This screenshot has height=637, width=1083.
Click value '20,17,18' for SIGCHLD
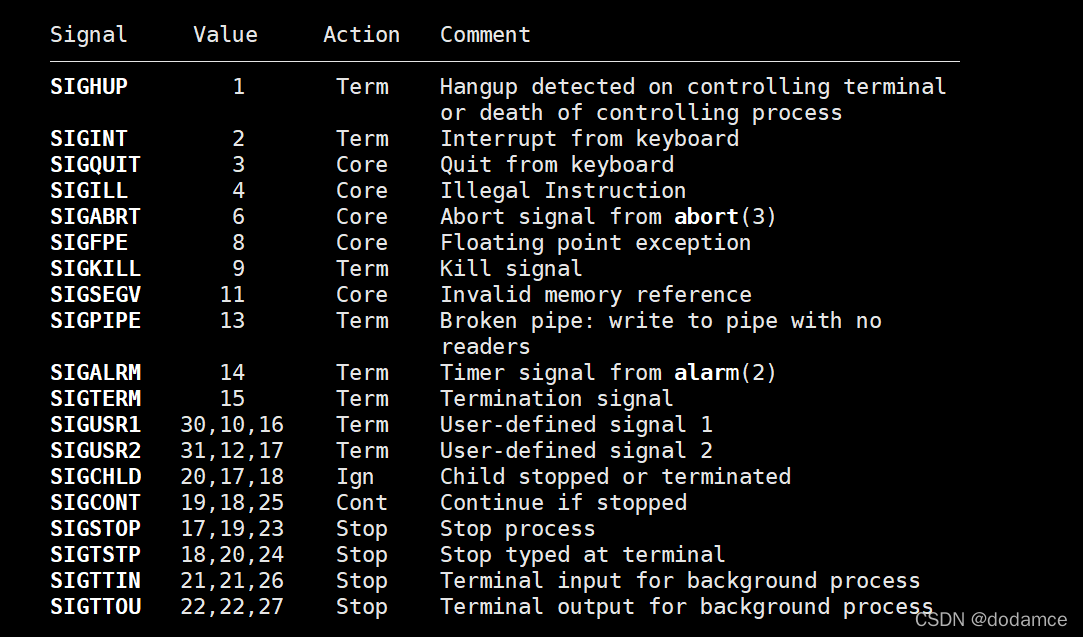tap(232, 477)
